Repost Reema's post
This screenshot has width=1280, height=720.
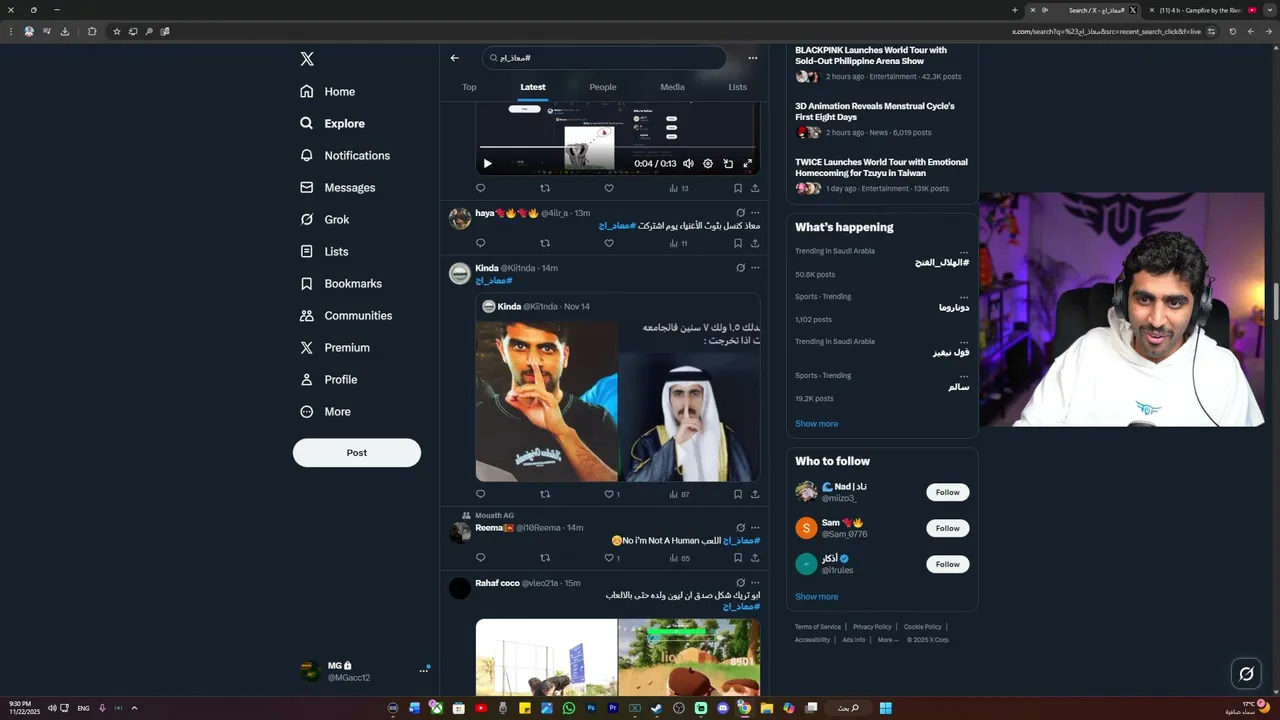545,558
